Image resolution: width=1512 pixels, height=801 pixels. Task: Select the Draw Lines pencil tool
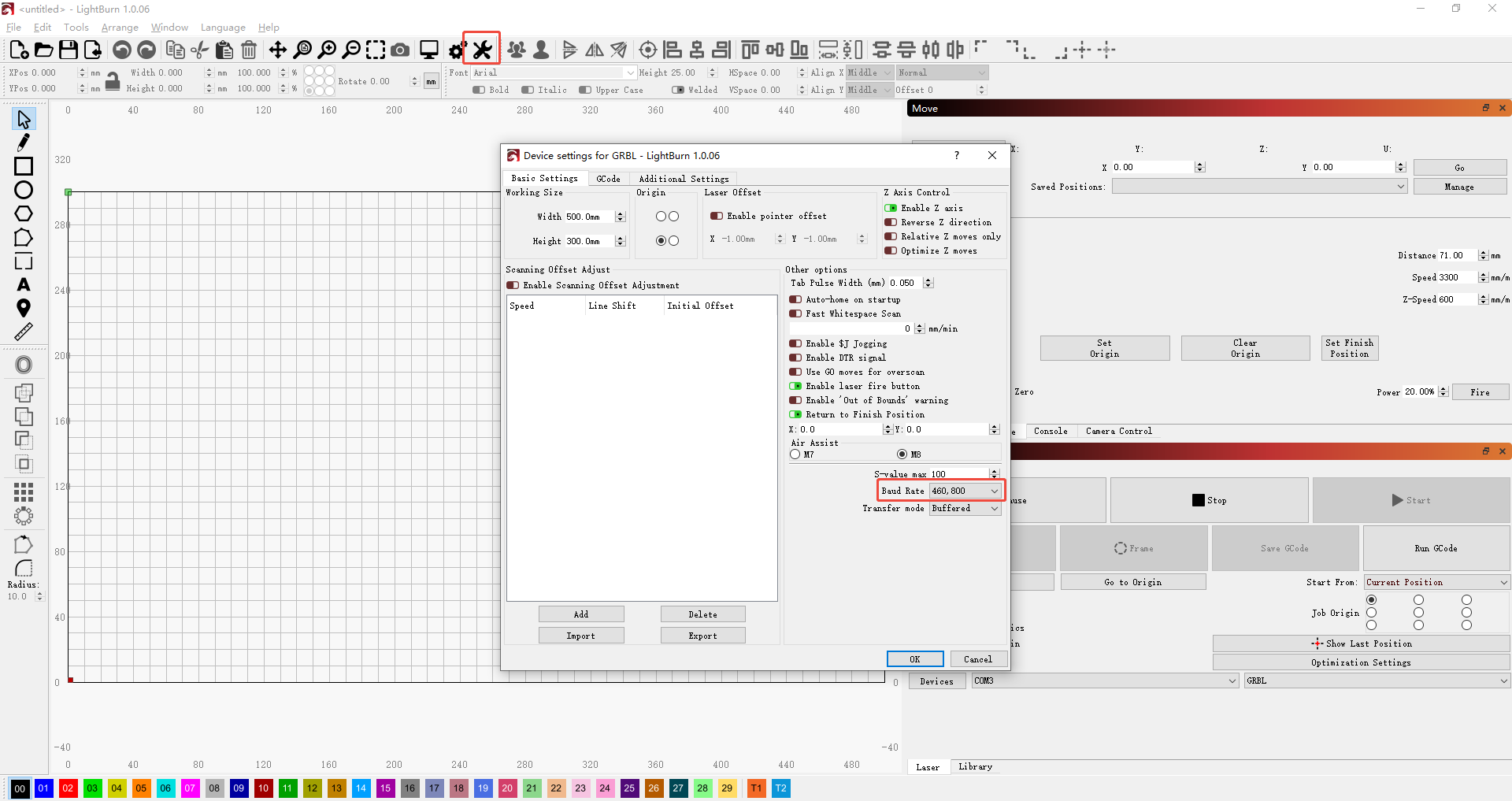[x=24, y=143]
